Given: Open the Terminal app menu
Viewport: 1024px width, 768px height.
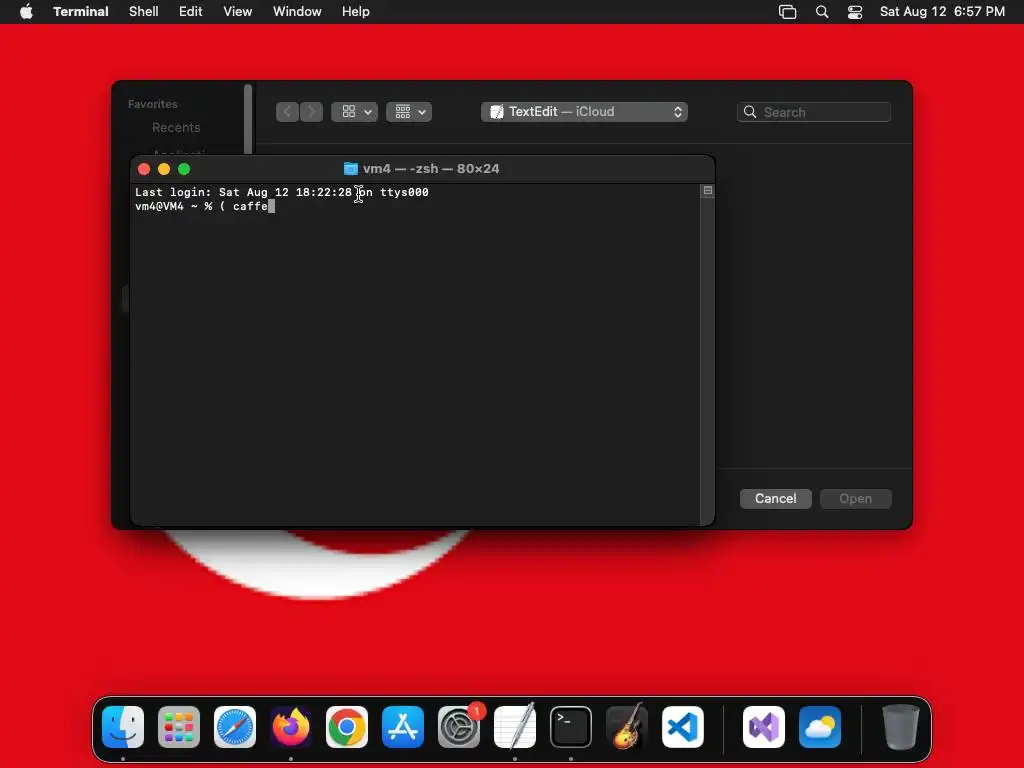Looking at the screenshot, I should click(81, 12).
